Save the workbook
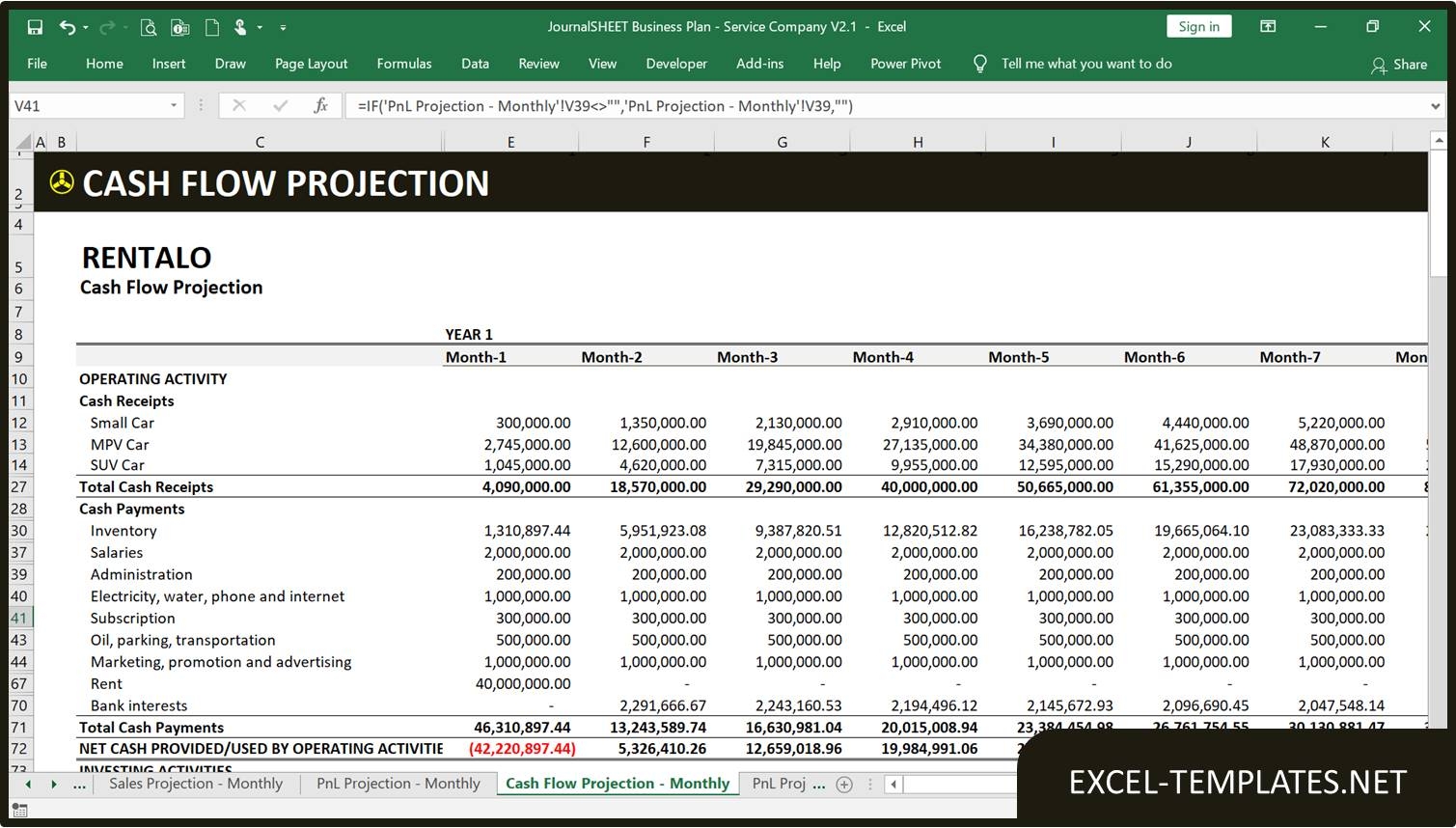The height and width of the screenshot is (828, 1456). tap(35, 27)
